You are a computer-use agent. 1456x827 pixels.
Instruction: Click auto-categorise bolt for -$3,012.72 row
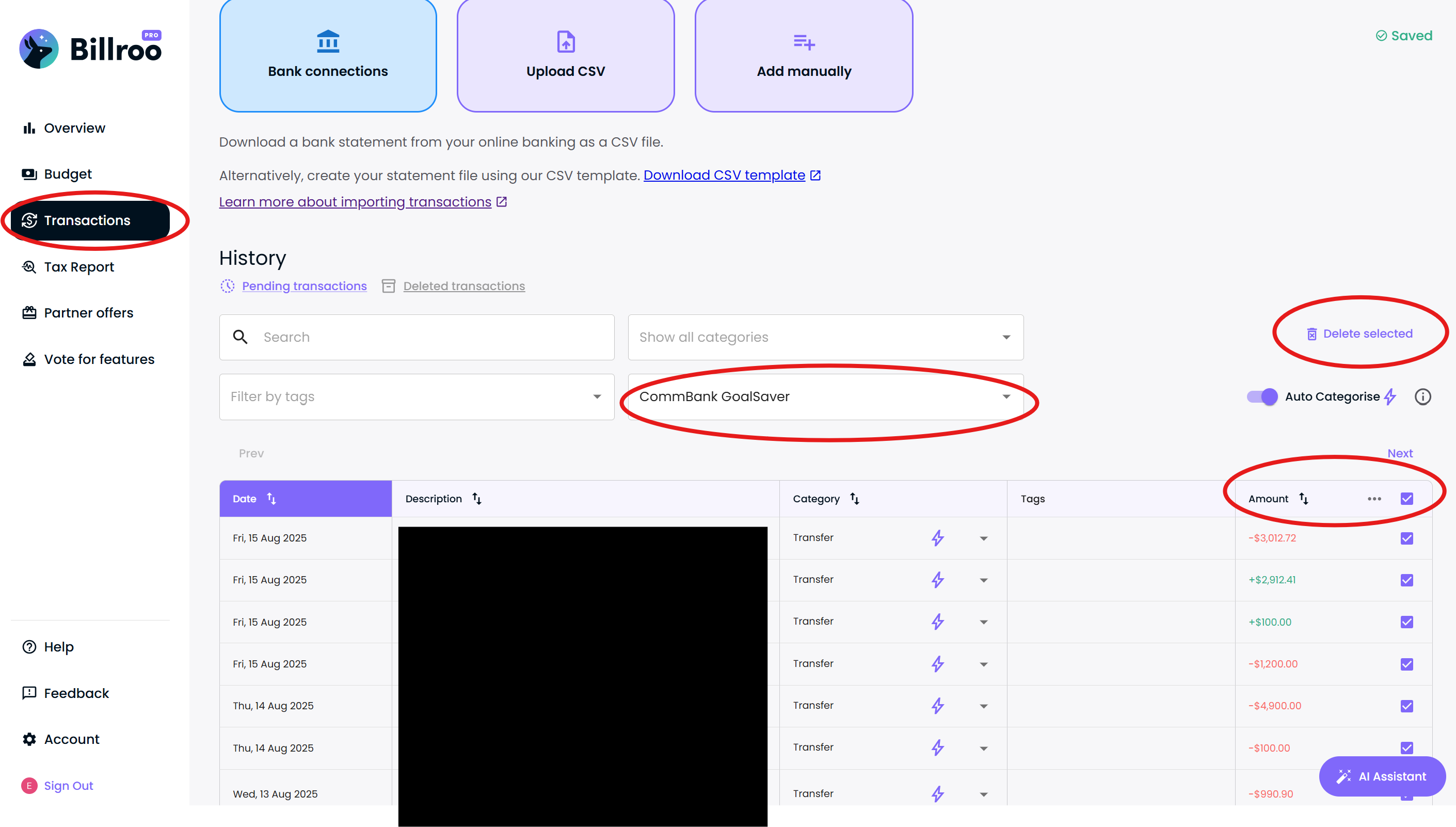point(937,538)
